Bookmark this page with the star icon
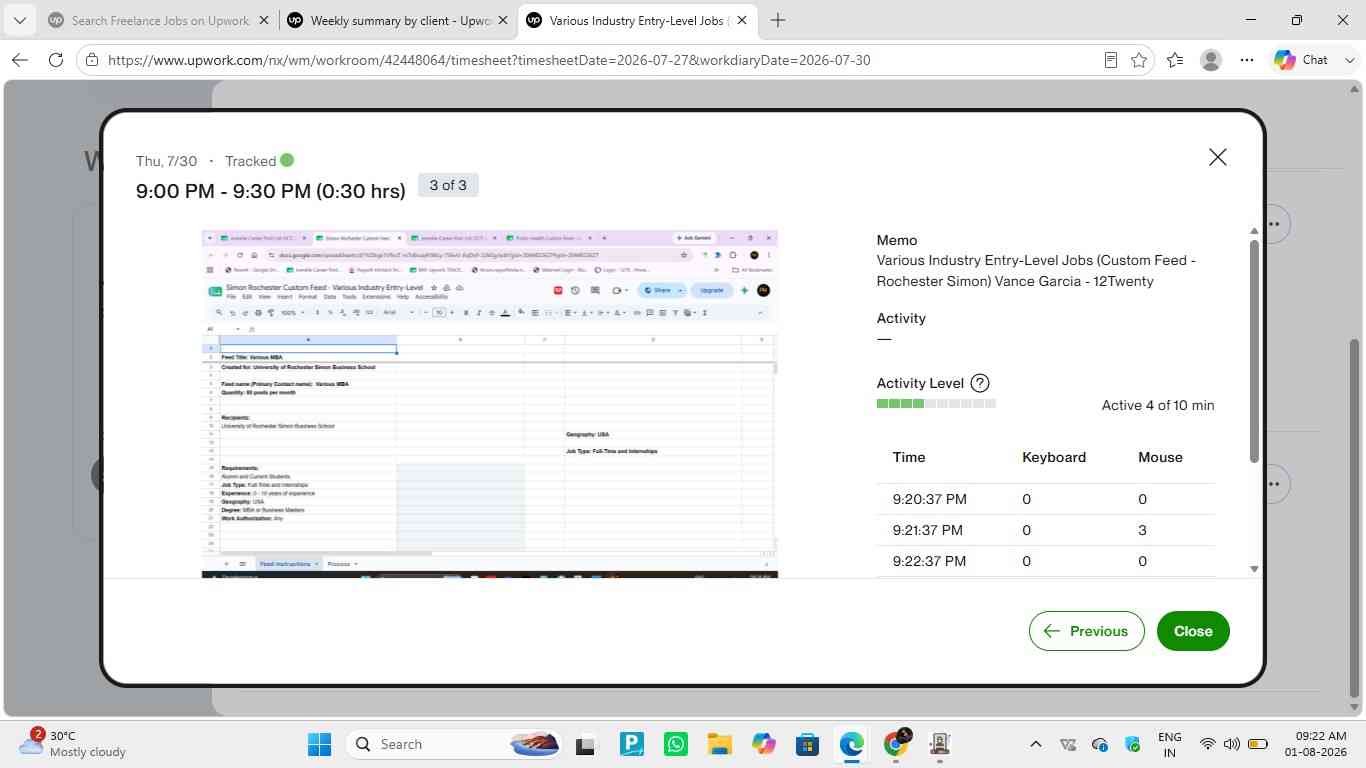This screenshot has width=1366, height=768. point(1139,60)
